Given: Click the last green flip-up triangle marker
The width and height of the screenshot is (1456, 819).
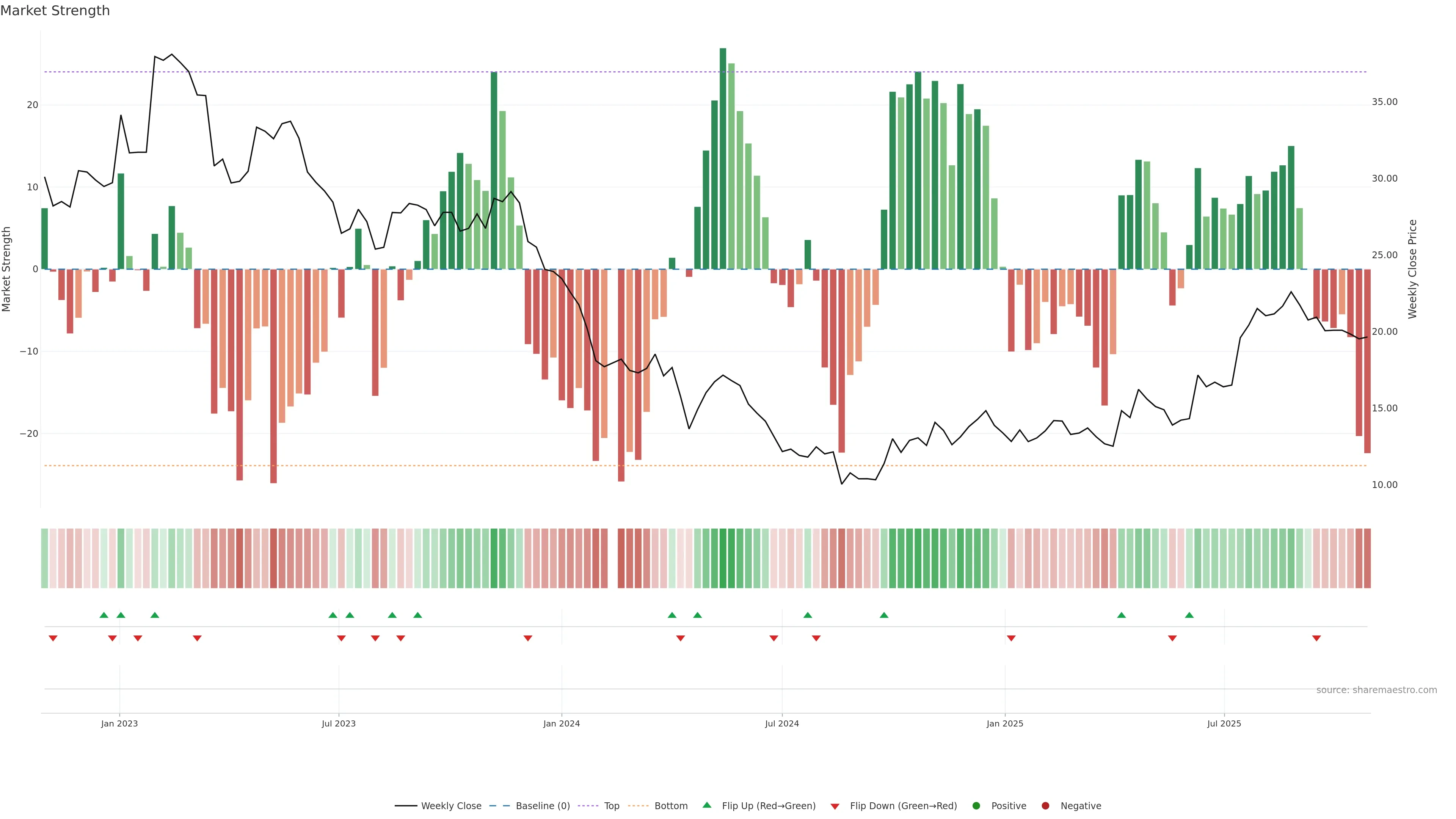Looking at the screenshot, I should pos(1189,615).
